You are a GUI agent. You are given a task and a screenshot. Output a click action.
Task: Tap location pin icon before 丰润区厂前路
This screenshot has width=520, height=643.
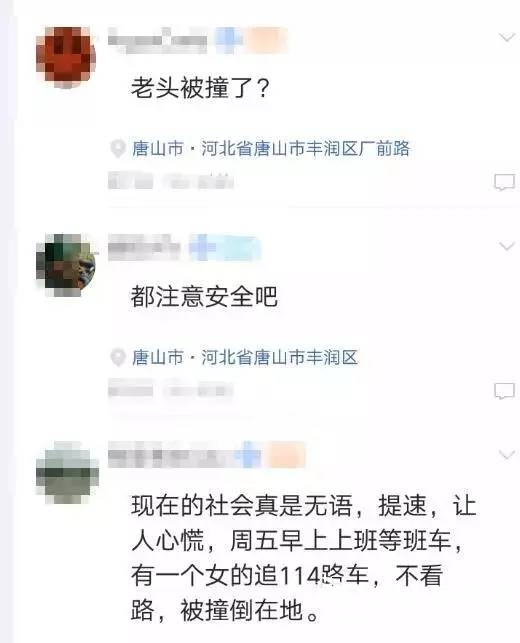click(118, 148)
